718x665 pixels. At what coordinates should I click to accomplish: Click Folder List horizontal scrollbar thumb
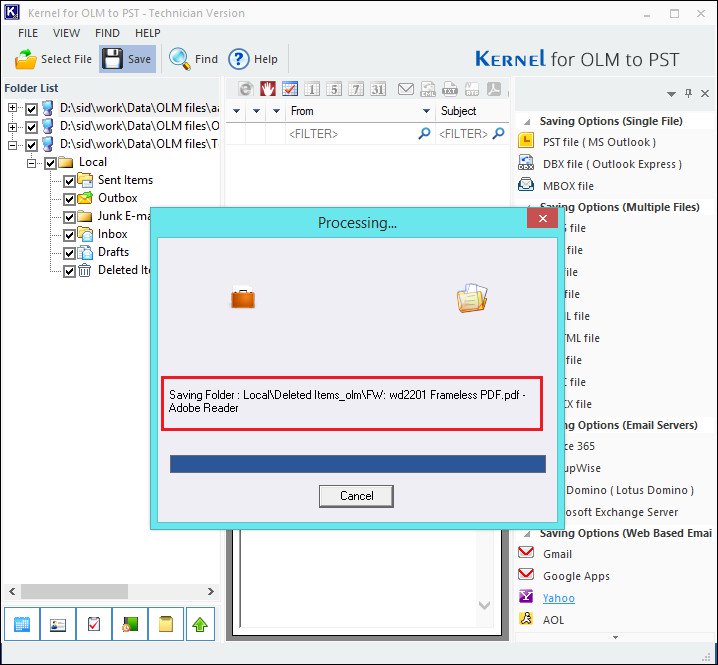tap(74, 591)
